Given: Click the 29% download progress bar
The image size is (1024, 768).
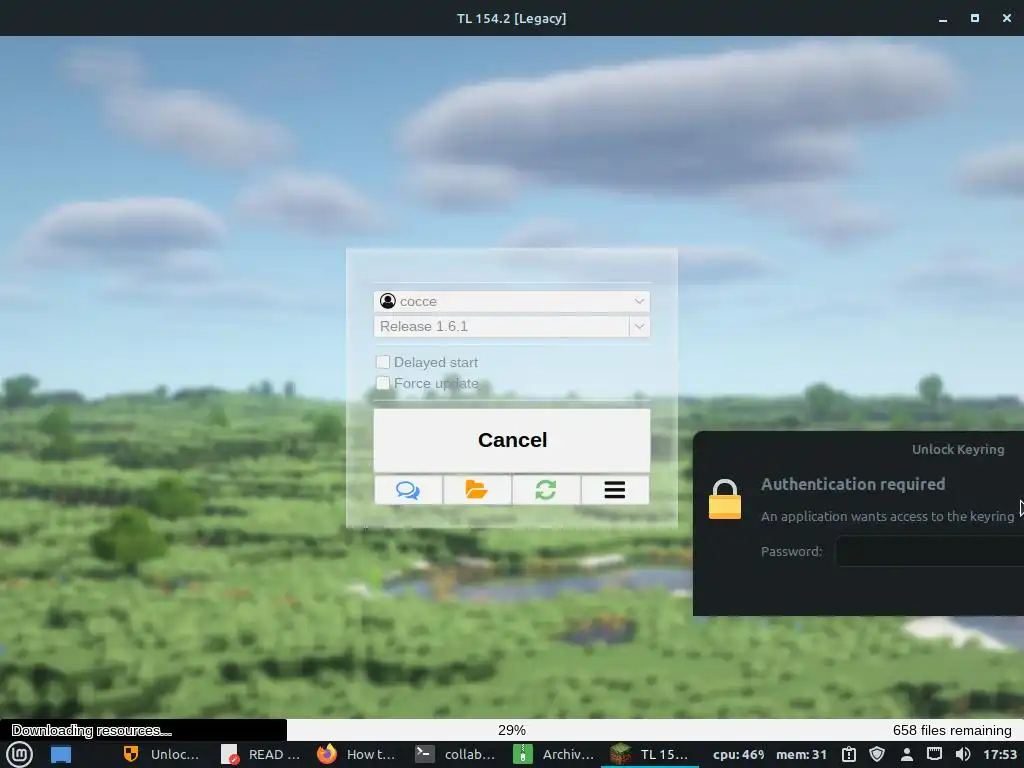Looking at the screenshot, I should tap(512, 730).
